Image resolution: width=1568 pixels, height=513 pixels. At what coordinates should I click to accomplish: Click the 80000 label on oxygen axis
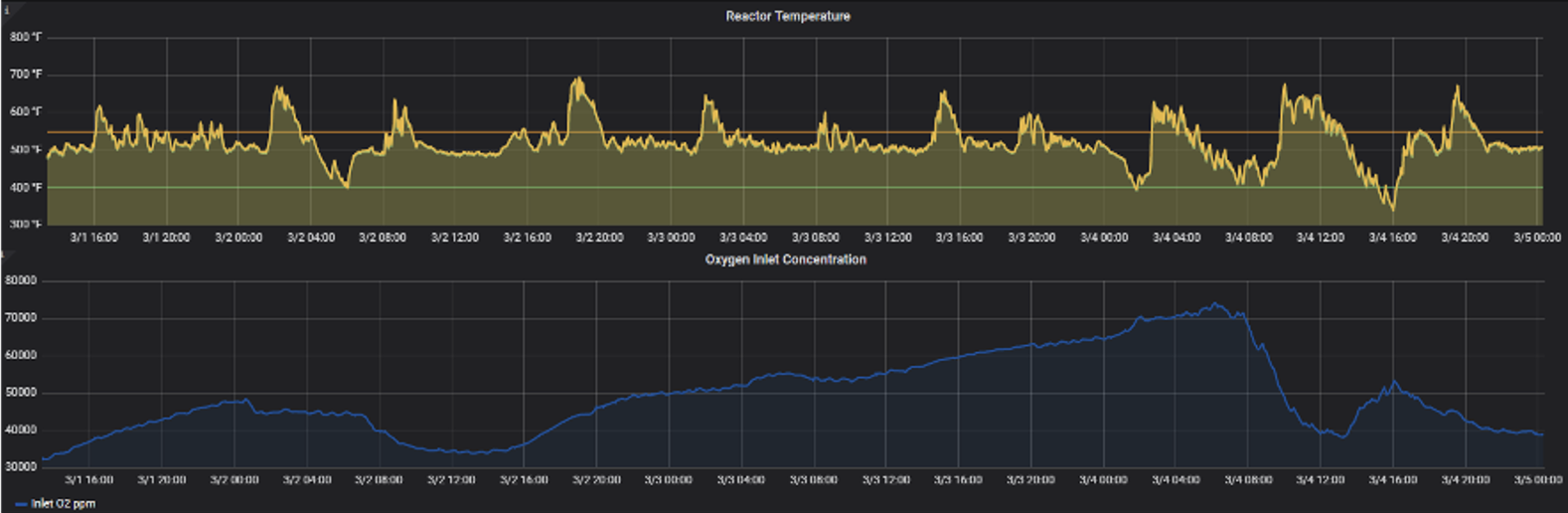tap(21, 280)
